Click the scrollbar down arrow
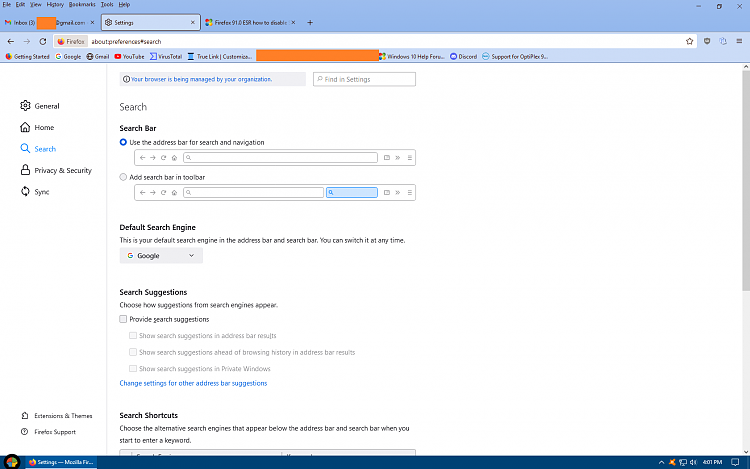The width and height of the screenshot is (750, 469). point(746,452)
